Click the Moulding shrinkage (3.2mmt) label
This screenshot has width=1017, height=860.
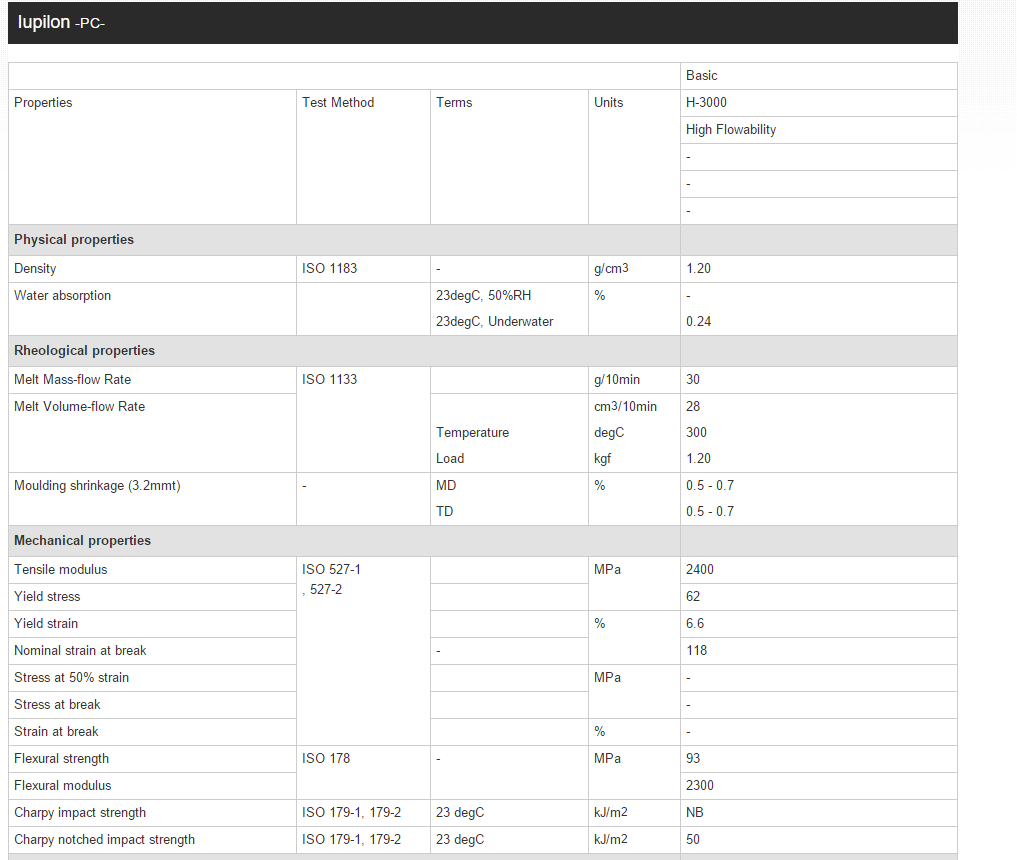(x=97, y=486)
